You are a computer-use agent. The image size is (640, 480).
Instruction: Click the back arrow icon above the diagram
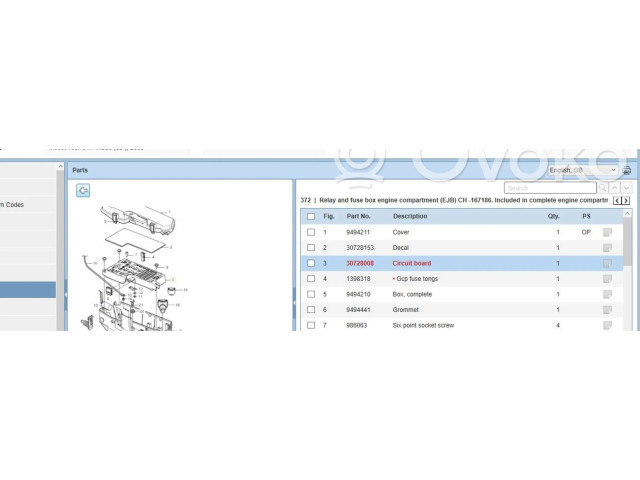tap(83, 190)
